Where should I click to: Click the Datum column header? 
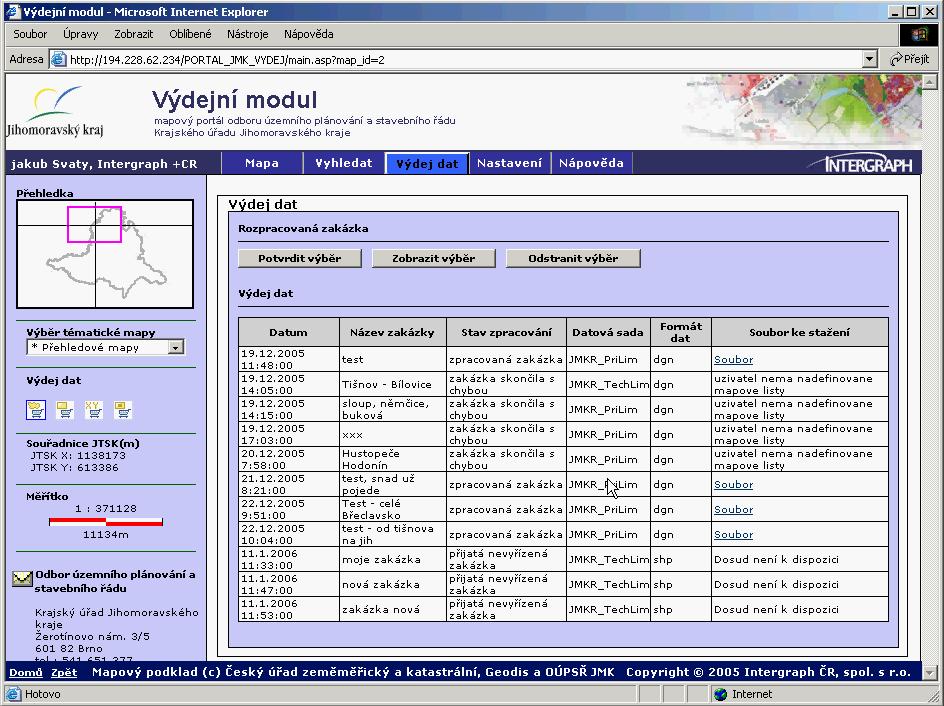click(x=289, y=332)
